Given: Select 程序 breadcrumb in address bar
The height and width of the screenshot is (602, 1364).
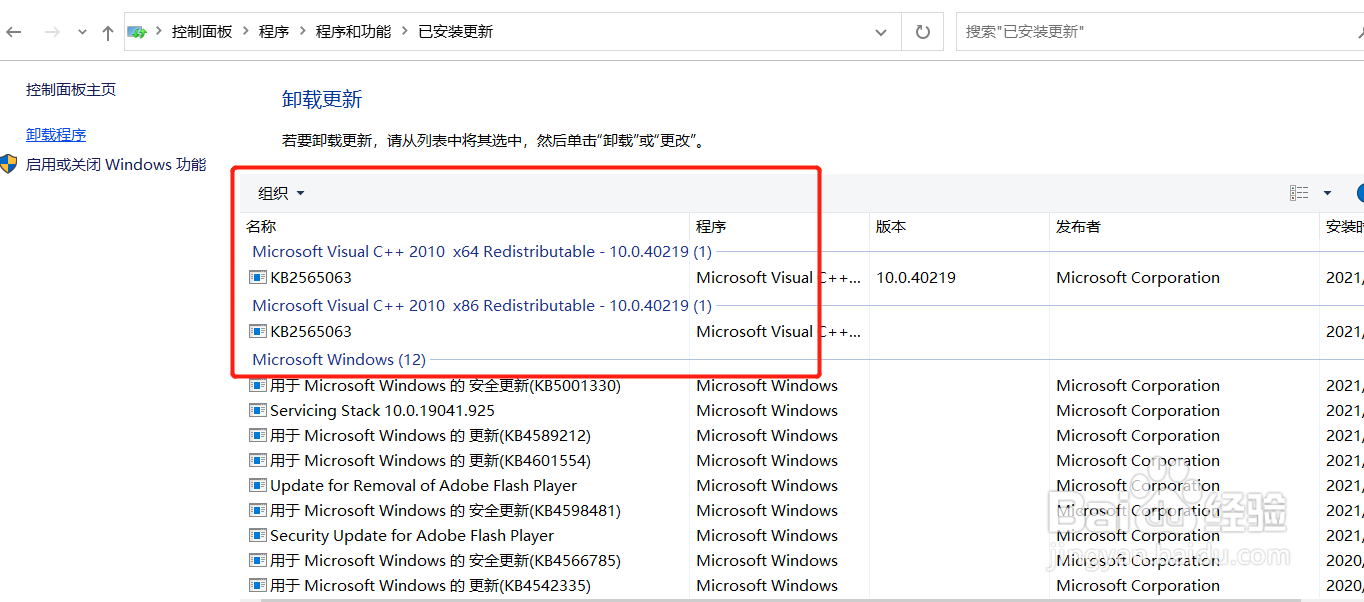Looking at the screenshot, I should [274, 32].
